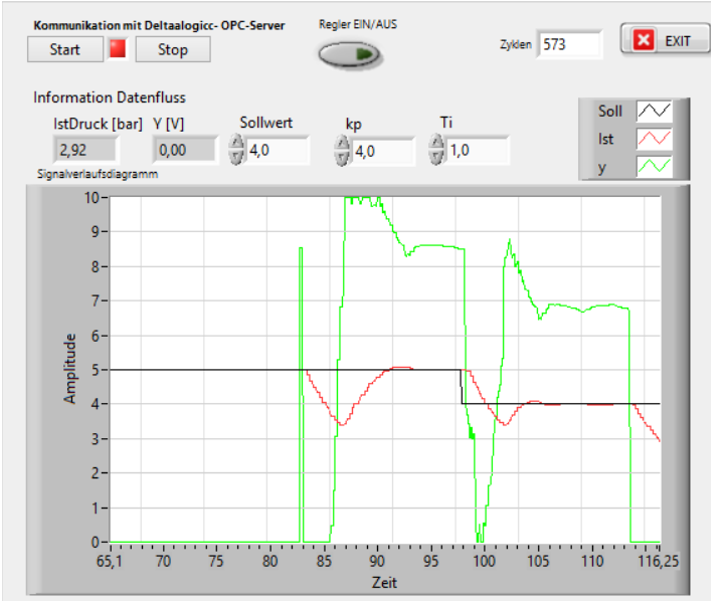Click the IstDruck [bar] indicator field

(x=84, y=151)
